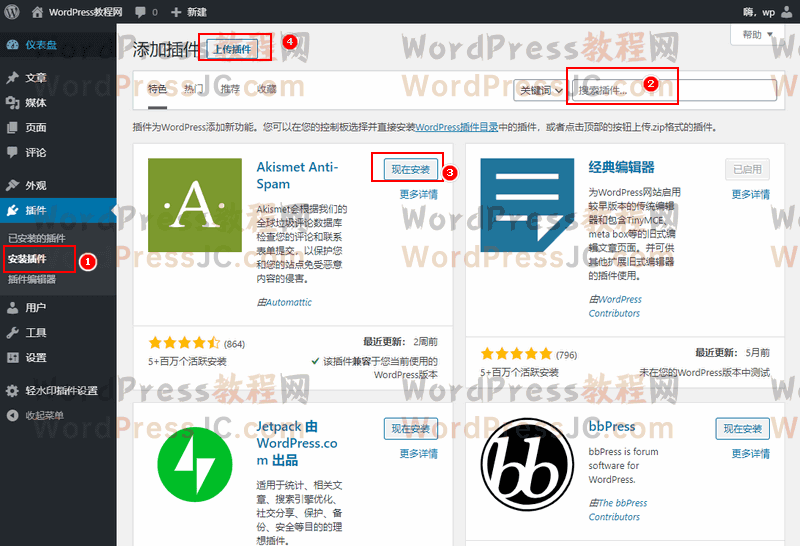Screen dimensions: 800x546
Task: Select the 热门 tab
Action: click(x=194, y=89)
